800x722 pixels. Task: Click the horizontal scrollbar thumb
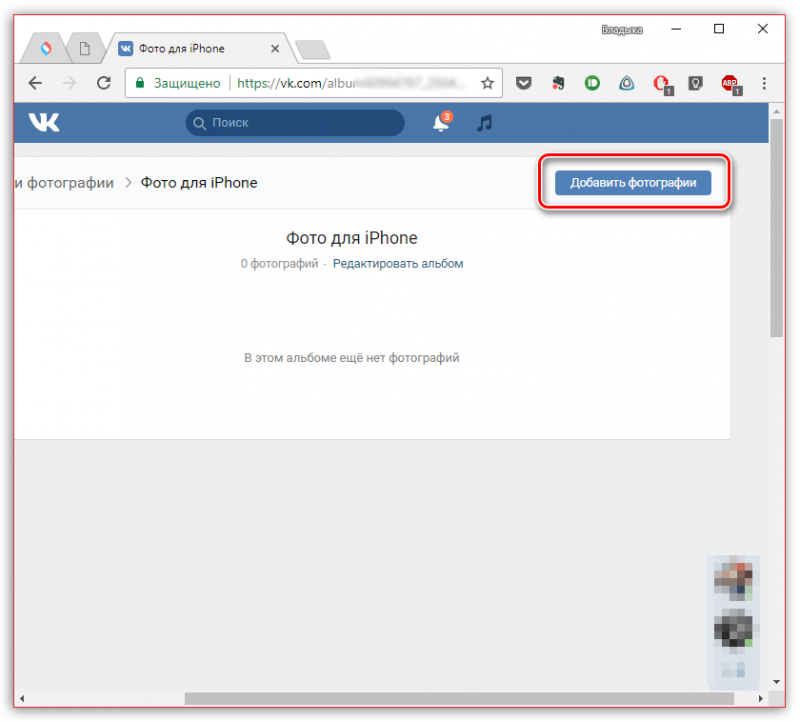coord(459,699)
